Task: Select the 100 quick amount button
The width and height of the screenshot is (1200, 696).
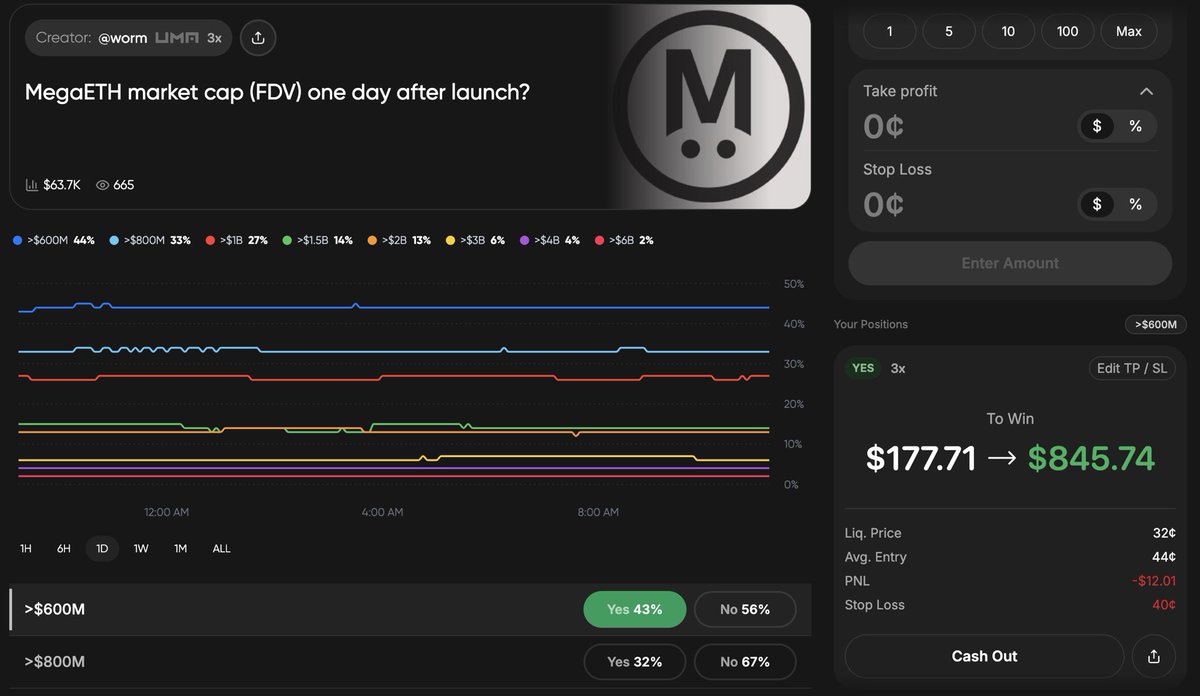Action: (1068, 31)
